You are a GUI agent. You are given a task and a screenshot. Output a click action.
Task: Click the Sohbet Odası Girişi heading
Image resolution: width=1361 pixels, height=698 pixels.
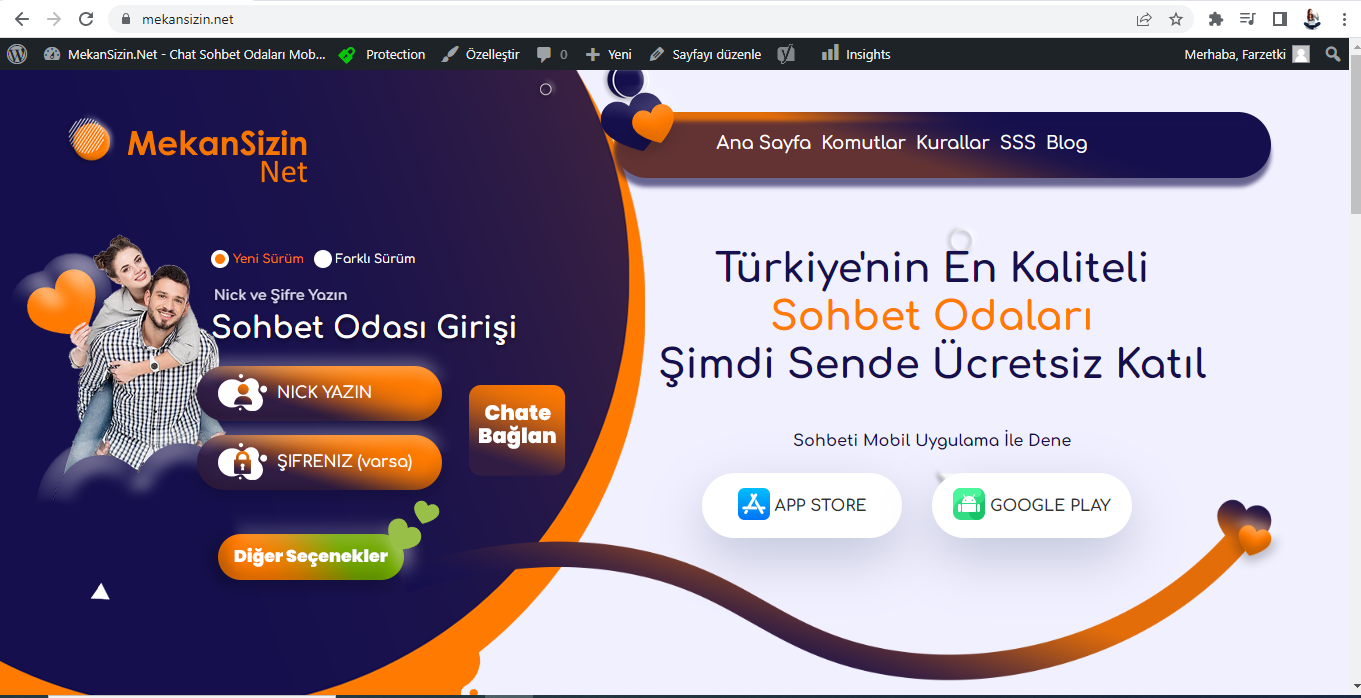pos(364,327)
